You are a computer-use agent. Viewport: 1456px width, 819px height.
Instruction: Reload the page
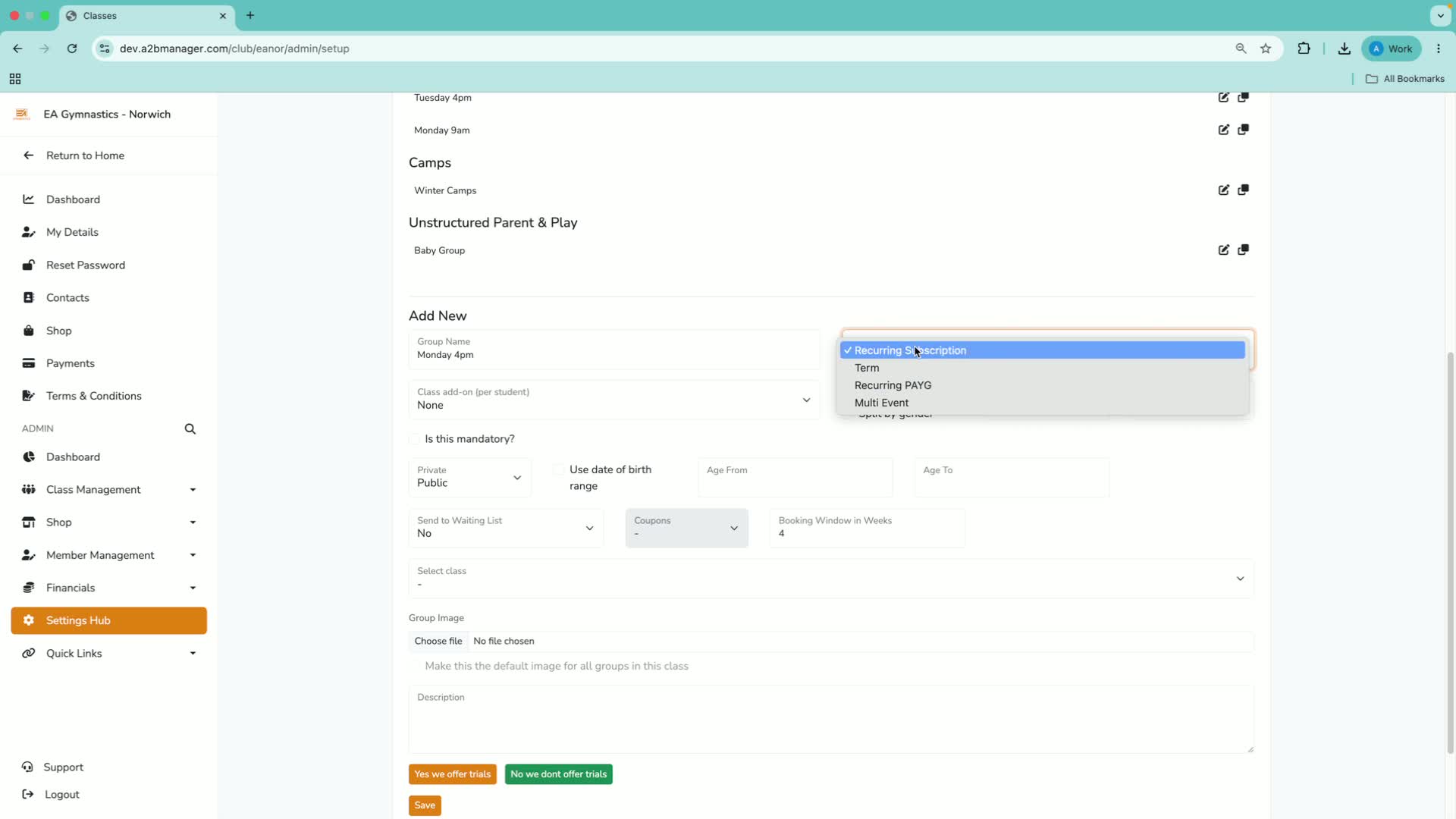click(72, 49)
